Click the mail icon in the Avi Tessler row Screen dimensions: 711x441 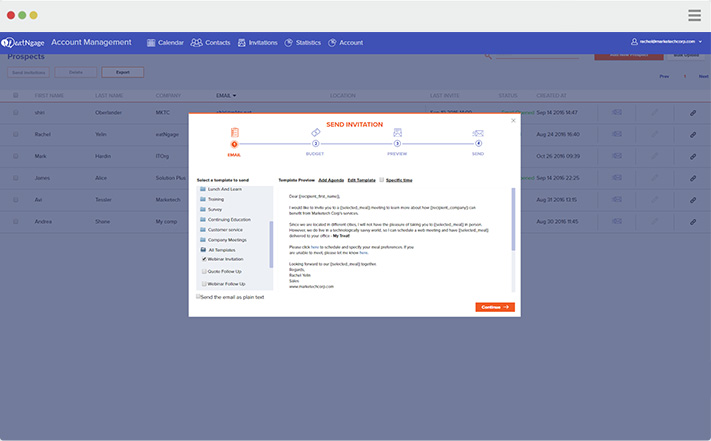[617, 199]
